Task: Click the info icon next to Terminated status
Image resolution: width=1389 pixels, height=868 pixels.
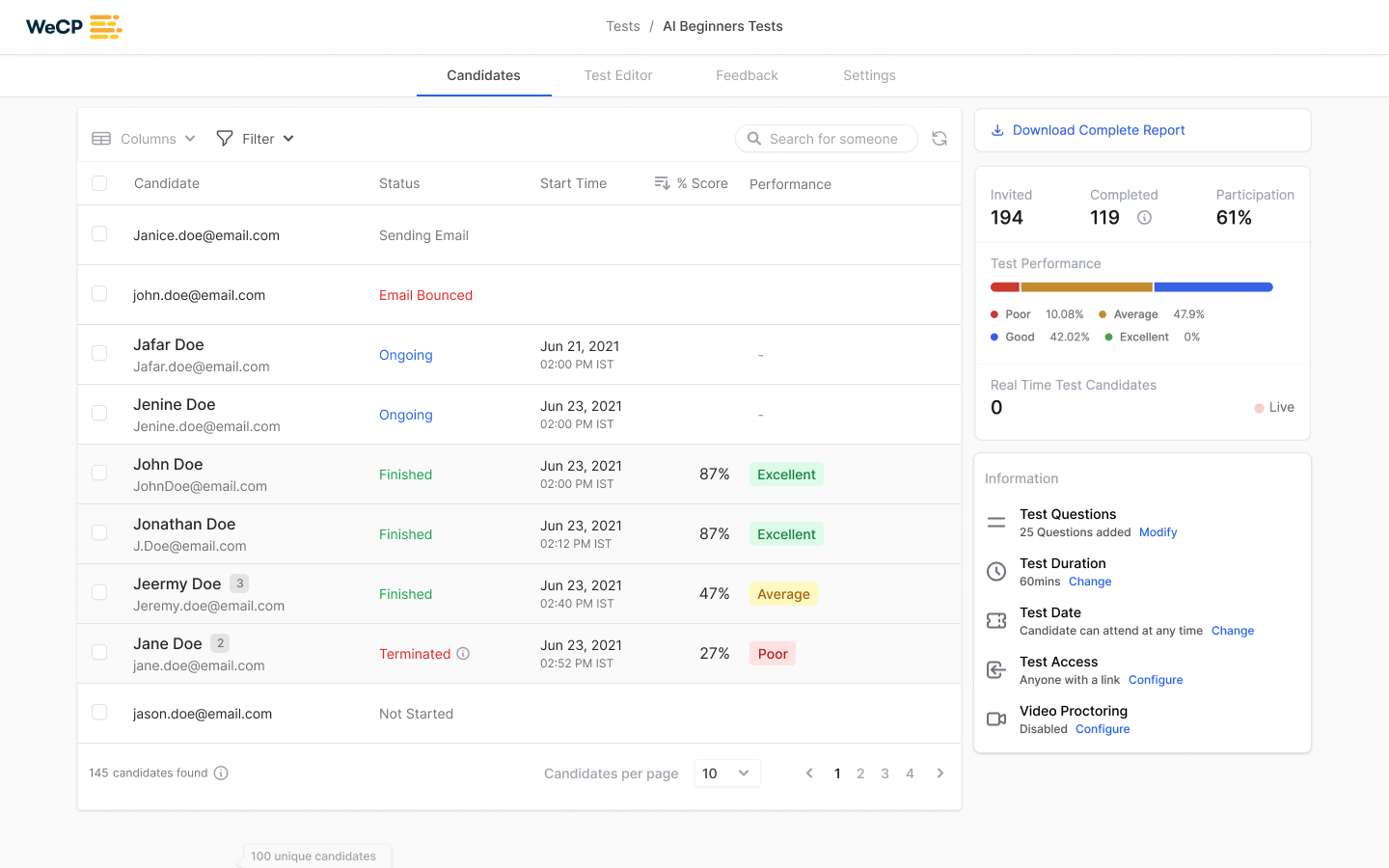Action: click(463, 653)
